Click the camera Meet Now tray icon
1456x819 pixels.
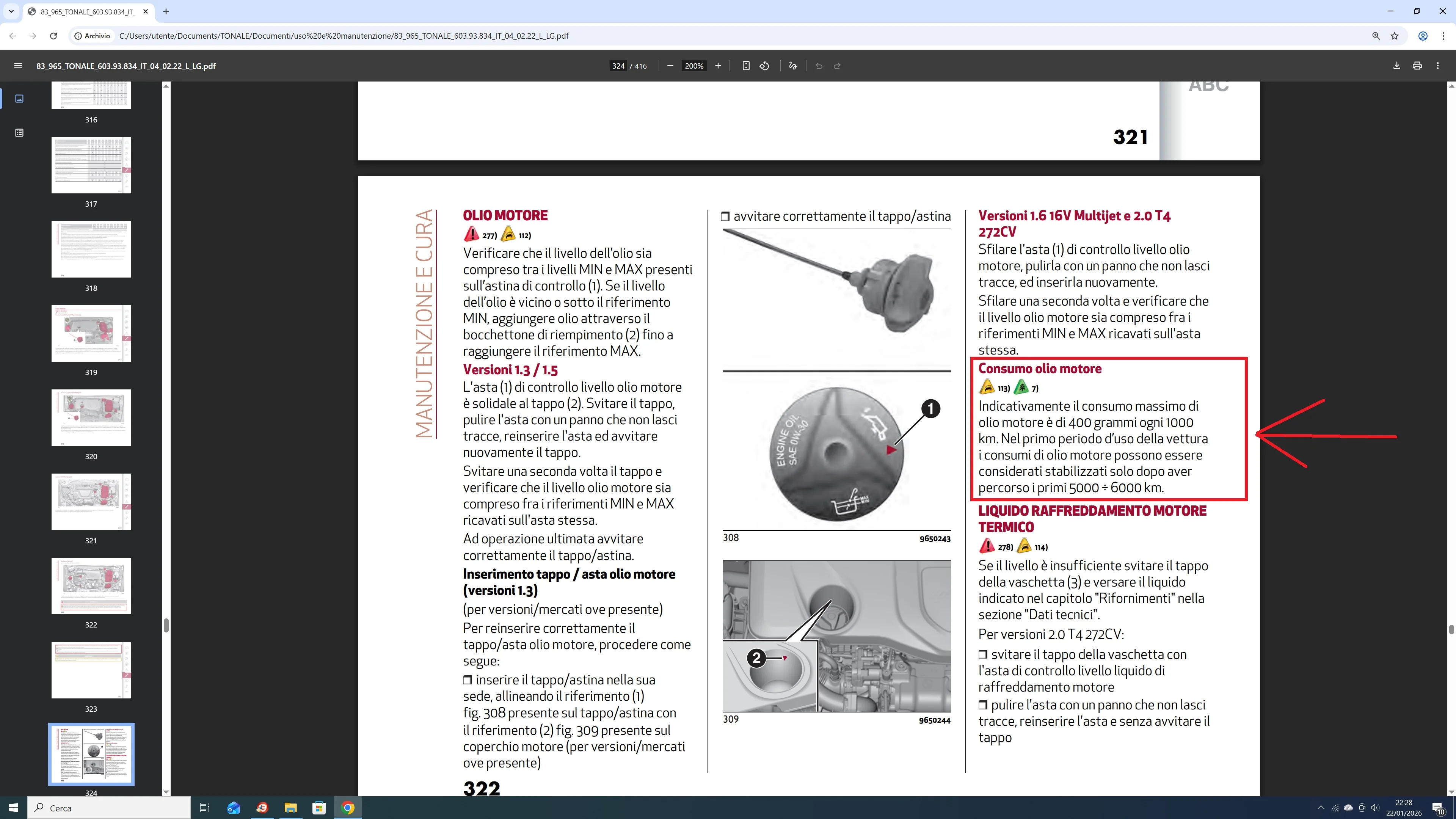1362,808
